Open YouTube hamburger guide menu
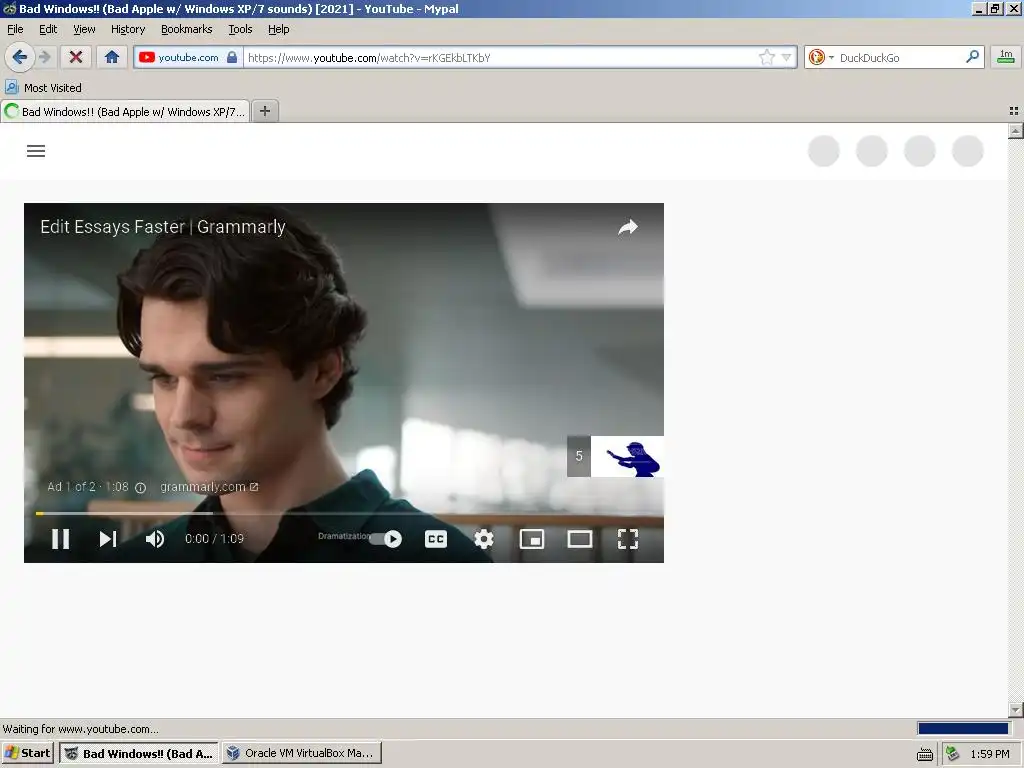 36,151
